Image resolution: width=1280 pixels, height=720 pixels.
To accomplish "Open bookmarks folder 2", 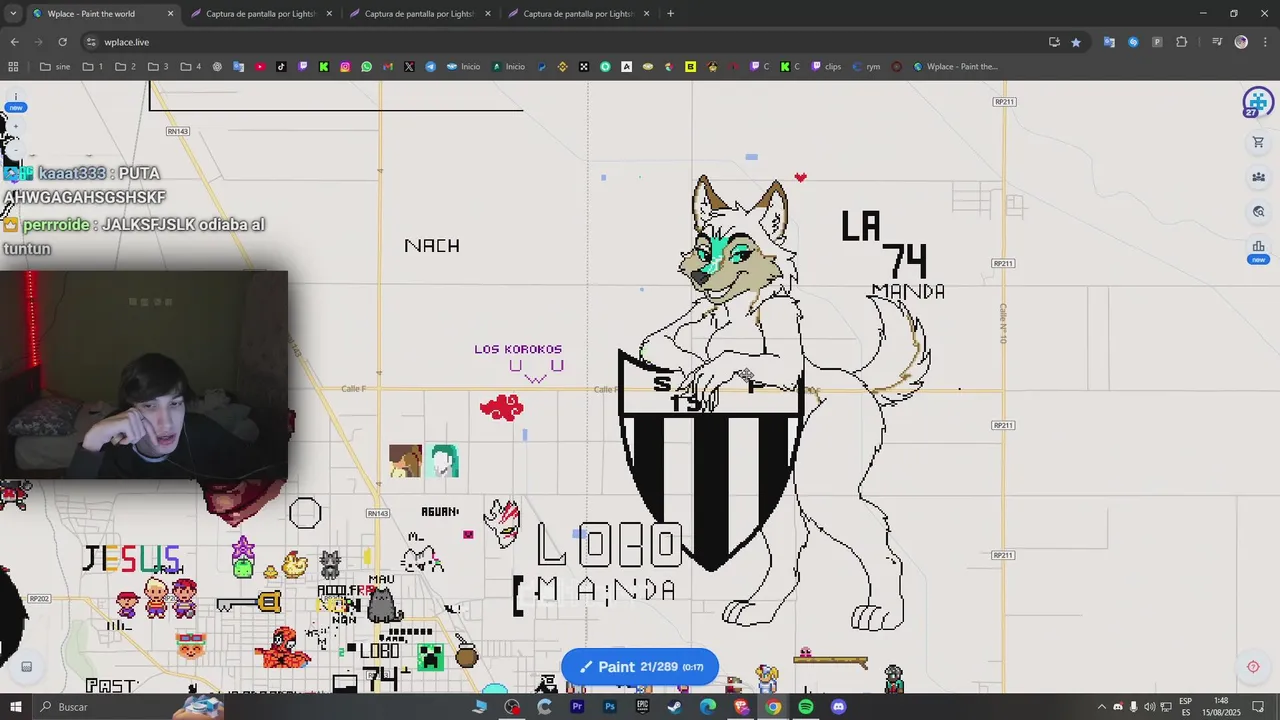I will (125, 67).
